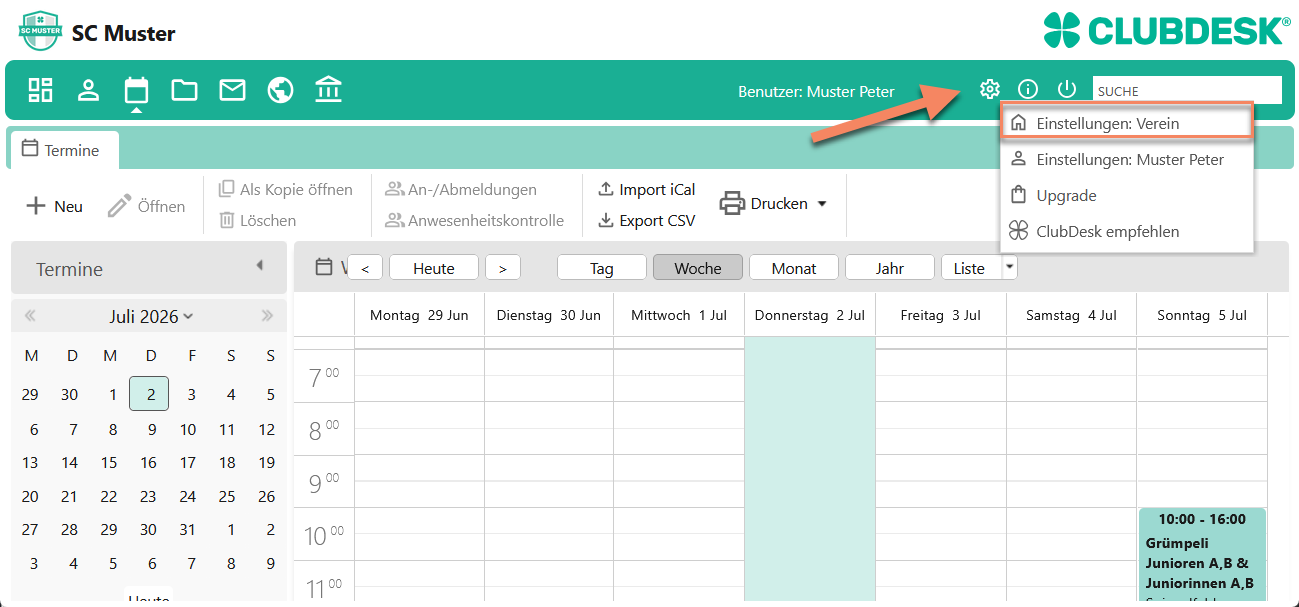Open Anwesenheitskontrolle

pyautogui.click(x=474, y=220)
